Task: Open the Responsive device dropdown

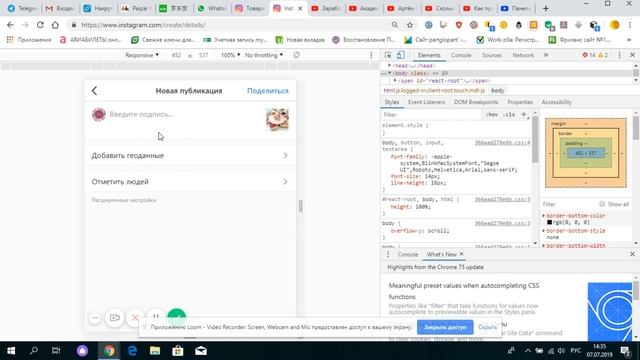Action: [x=142, y=55]
